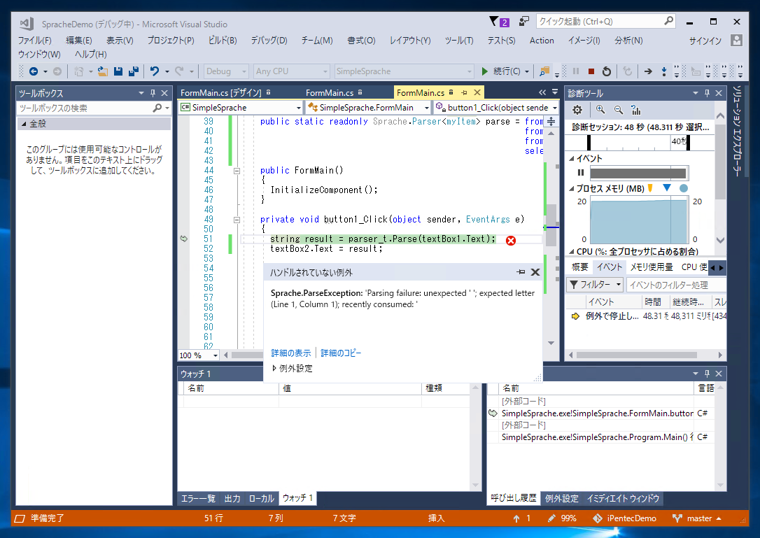Click the pencil changes indicator 99%

pos(562,519)
